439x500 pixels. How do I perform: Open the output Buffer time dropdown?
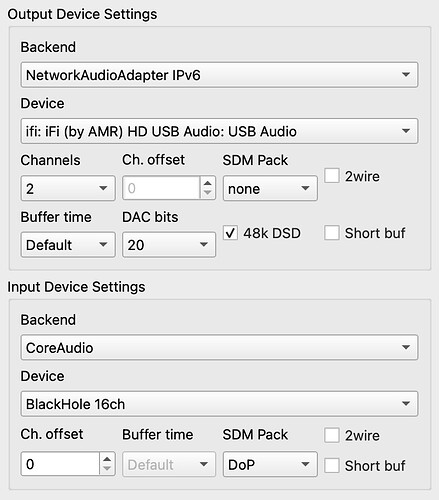point(68,245)
